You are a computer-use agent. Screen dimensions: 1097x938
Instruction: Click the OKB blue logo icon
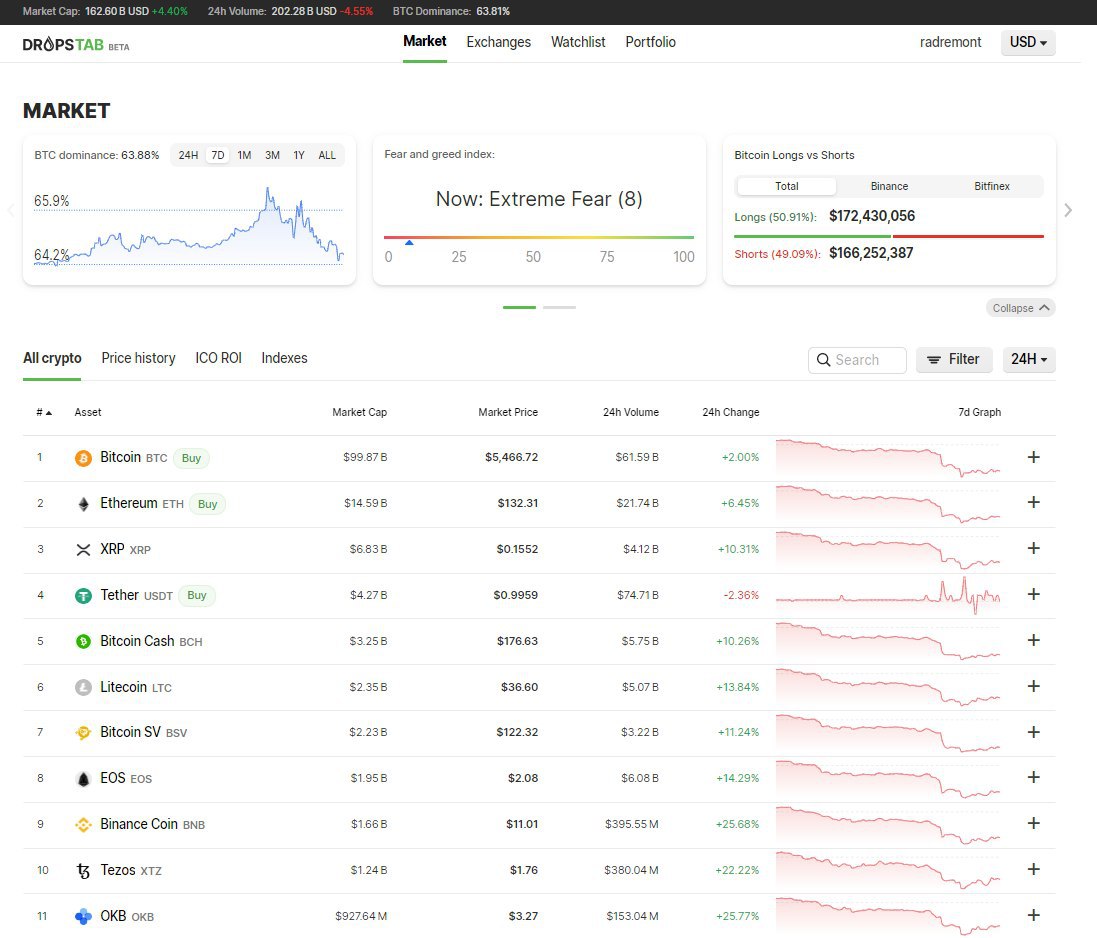point(83,916)
